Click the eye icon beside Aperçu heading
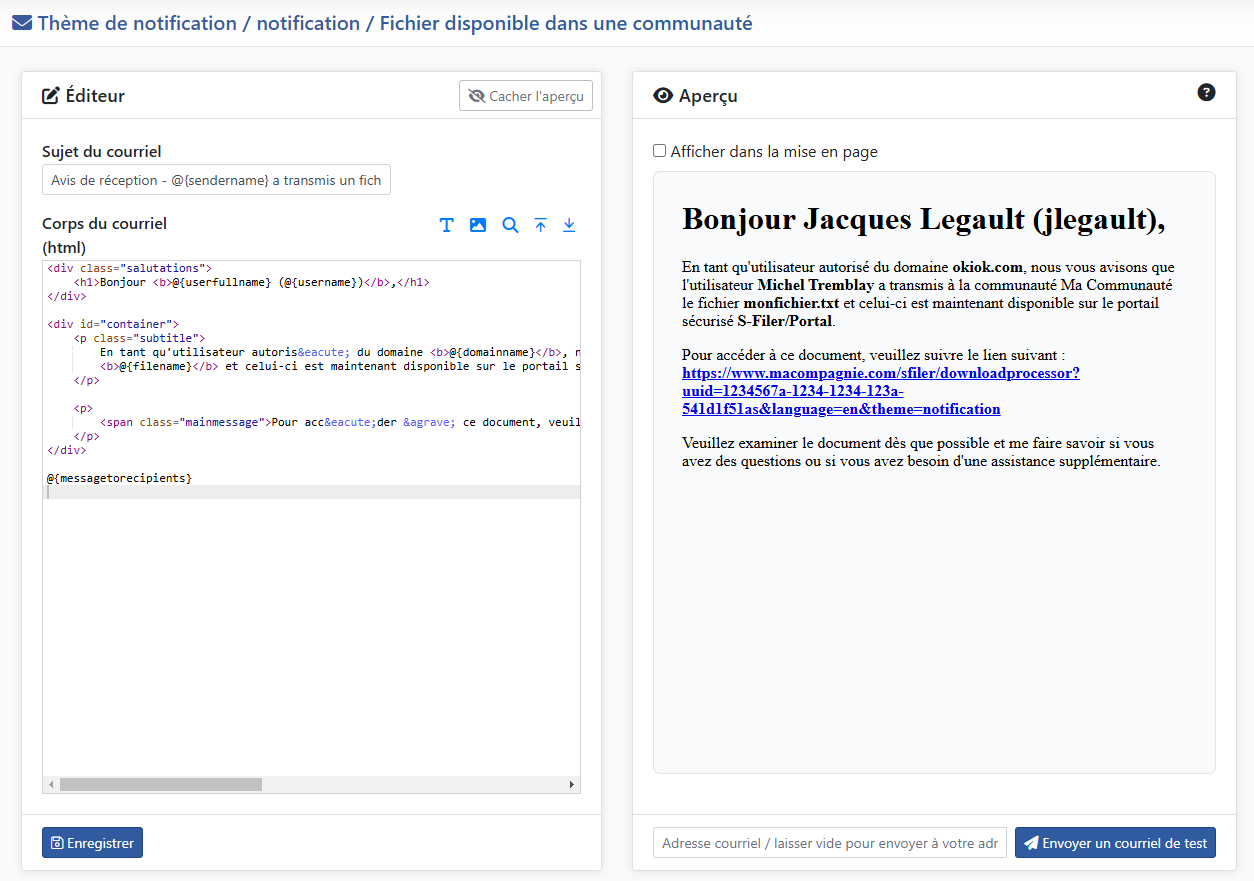Screen dimensions: 1254x881 click(663, 96)
